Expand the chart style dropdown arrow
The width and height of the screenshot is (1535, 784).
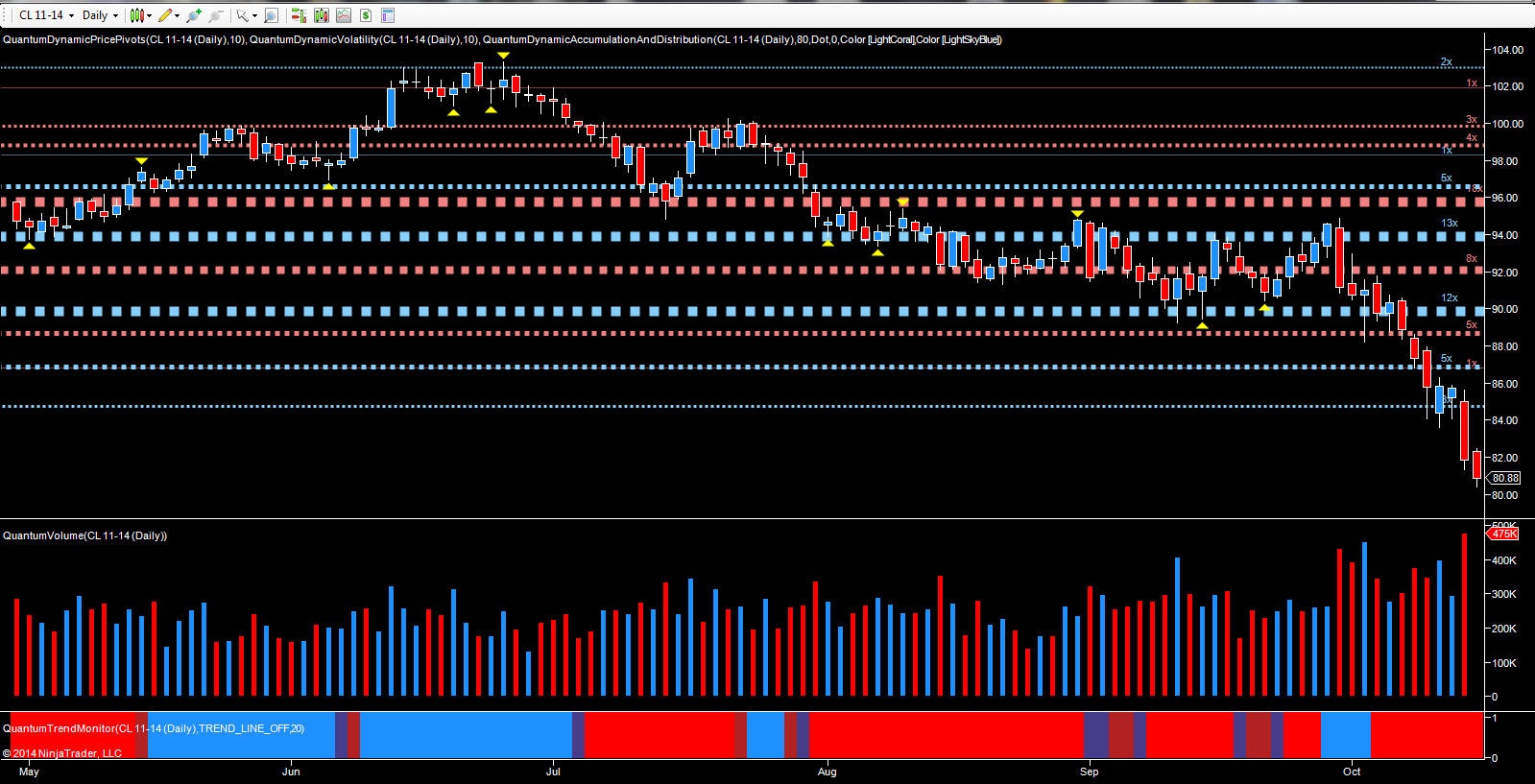[x=149, y=15]
